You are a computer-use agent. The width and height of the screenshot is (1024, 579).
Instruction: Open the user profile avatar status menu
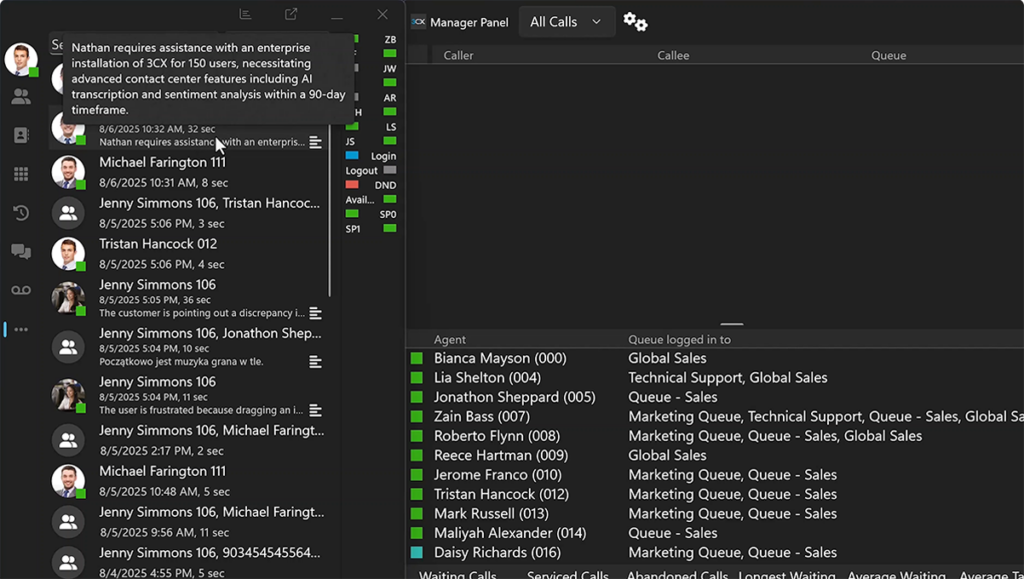(x=21, y=59)
